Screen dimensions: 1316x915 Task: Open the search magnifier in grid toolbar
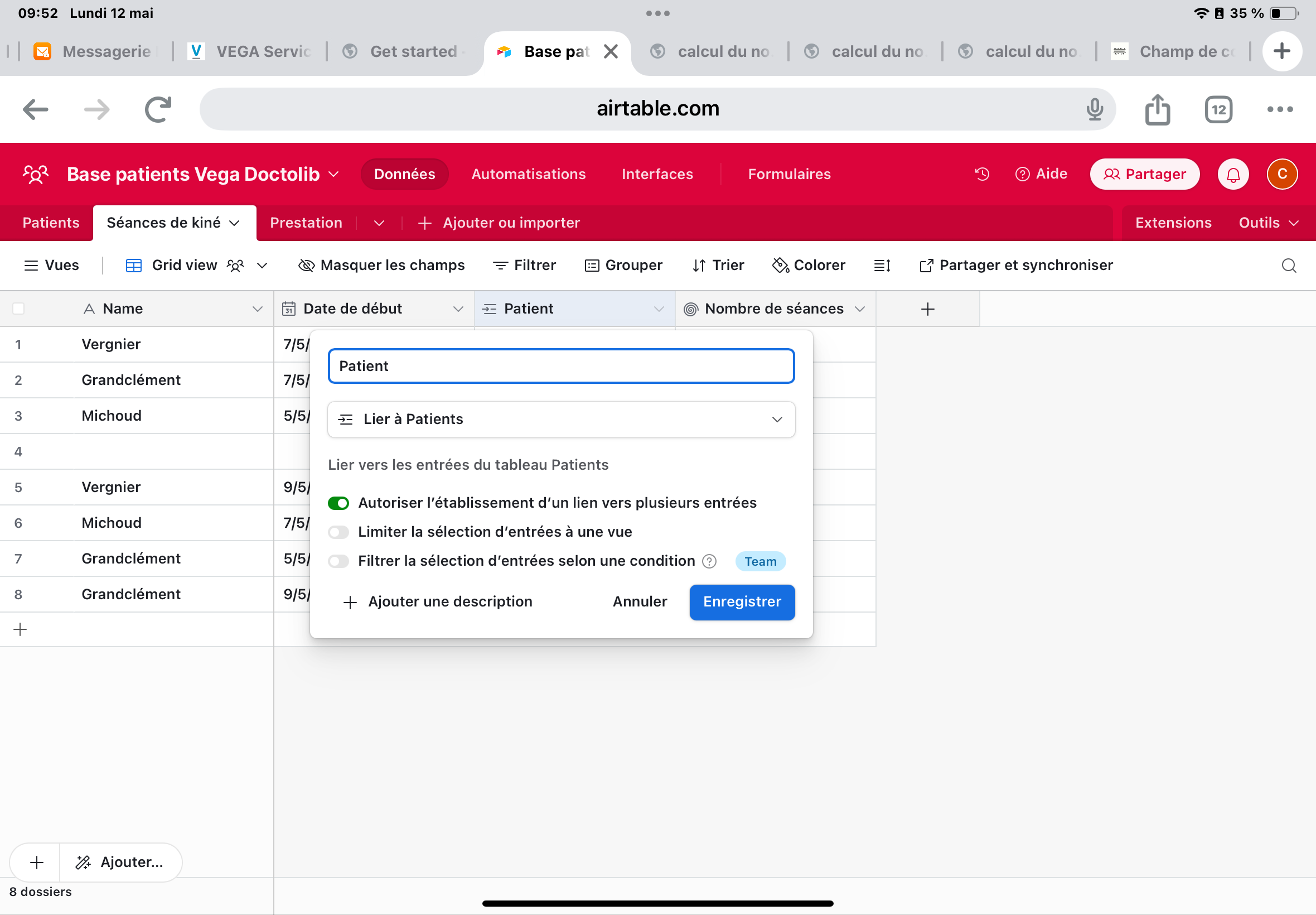(x=1289, y=265)
